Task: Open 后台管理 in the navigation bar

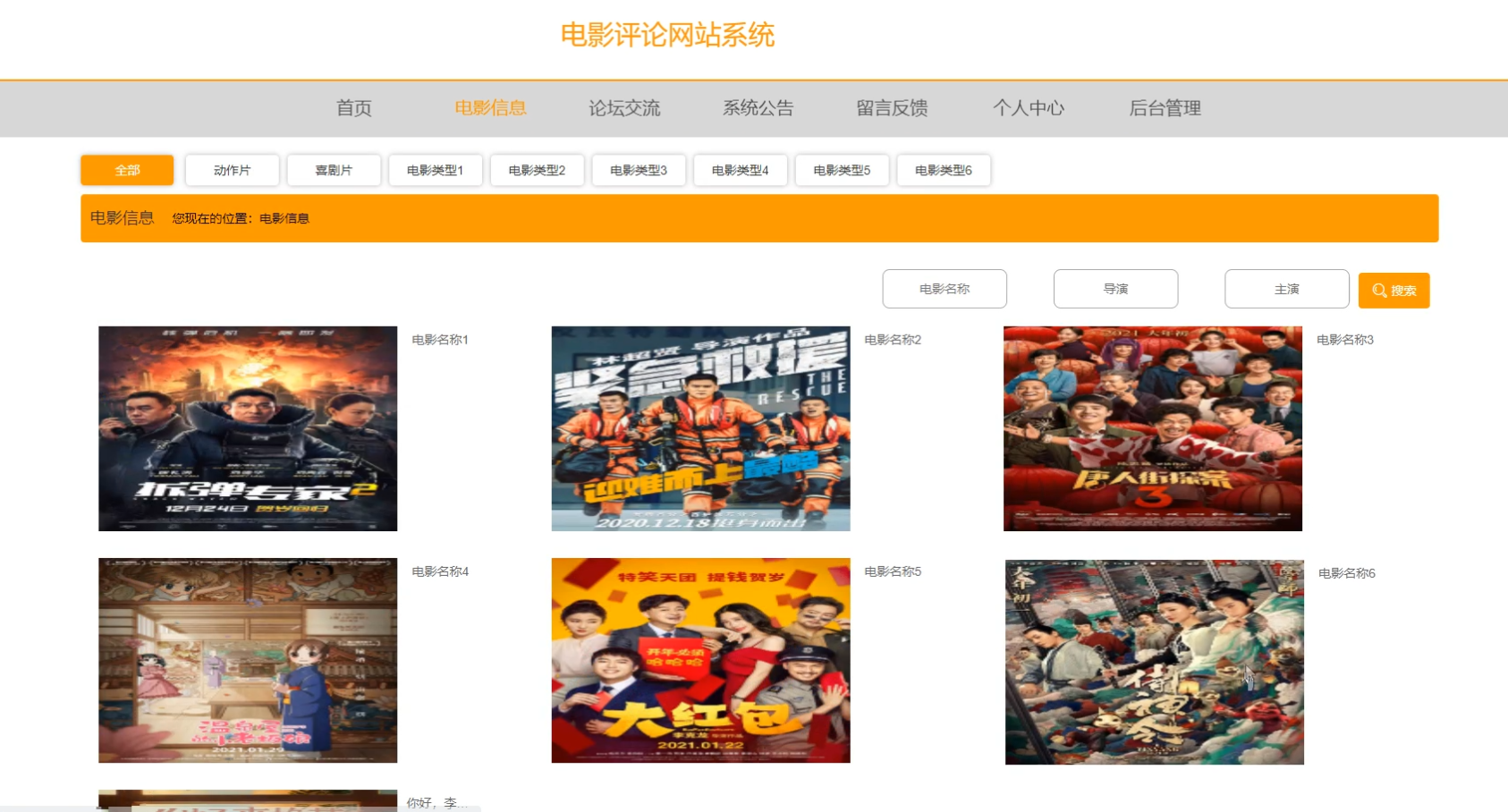Action: click(x=1165, y=108)
